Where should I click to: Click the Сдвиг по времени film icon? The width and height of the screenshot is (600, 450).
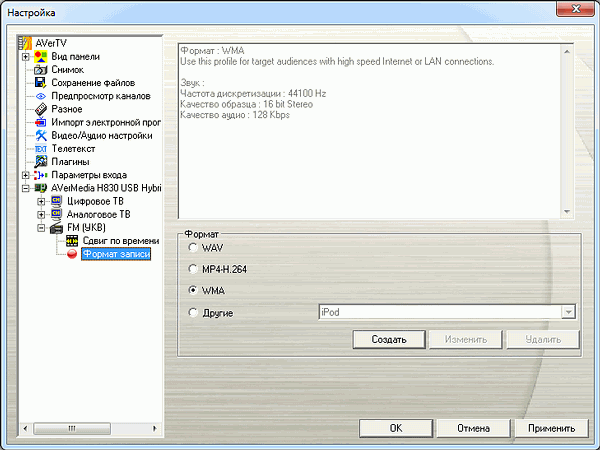(x=72, y=240)
